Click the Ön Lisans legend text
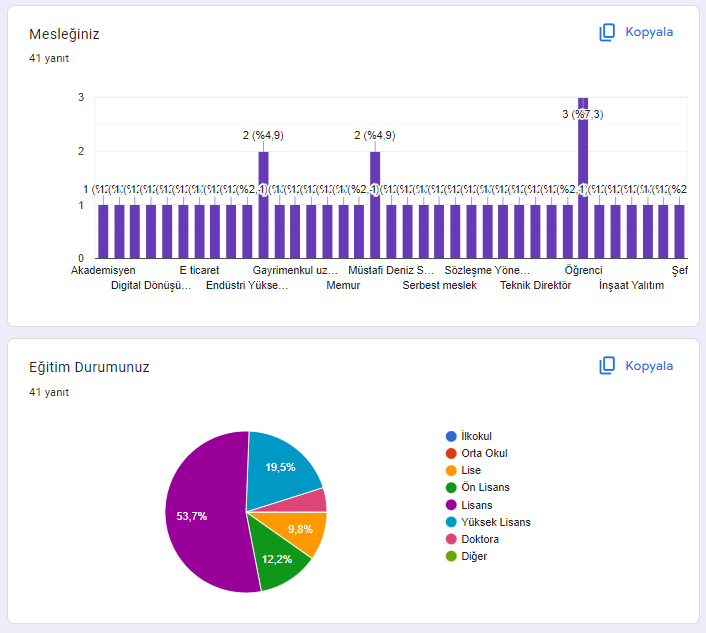 (485, 488)
